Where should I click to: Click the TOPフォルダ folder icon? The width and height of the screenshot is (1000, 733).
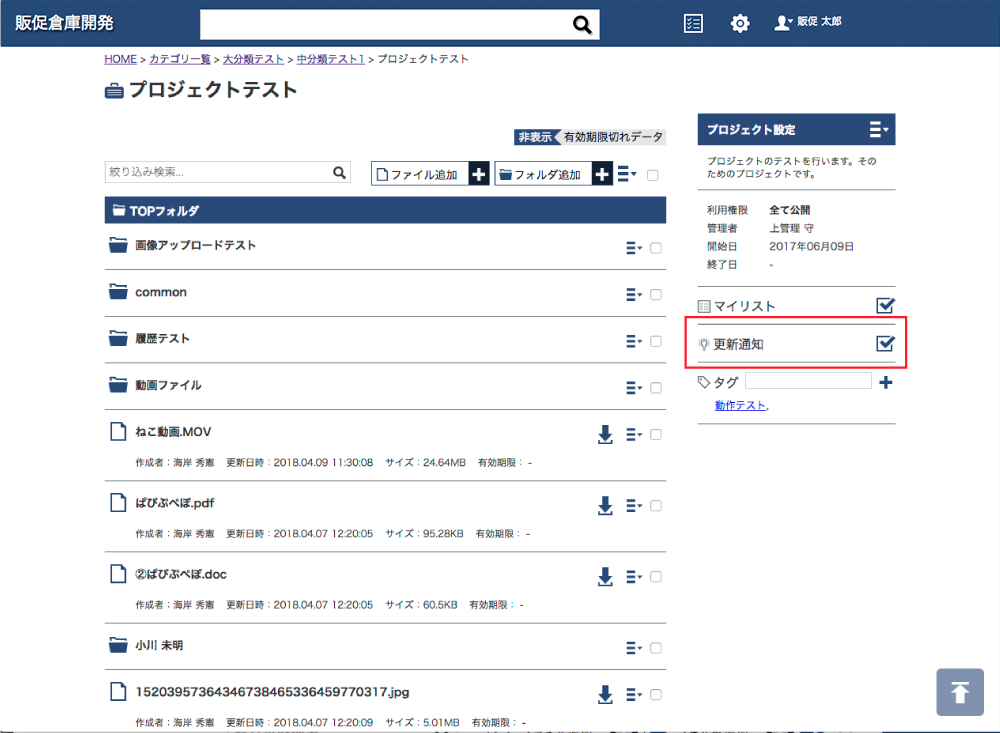(119, 210)
